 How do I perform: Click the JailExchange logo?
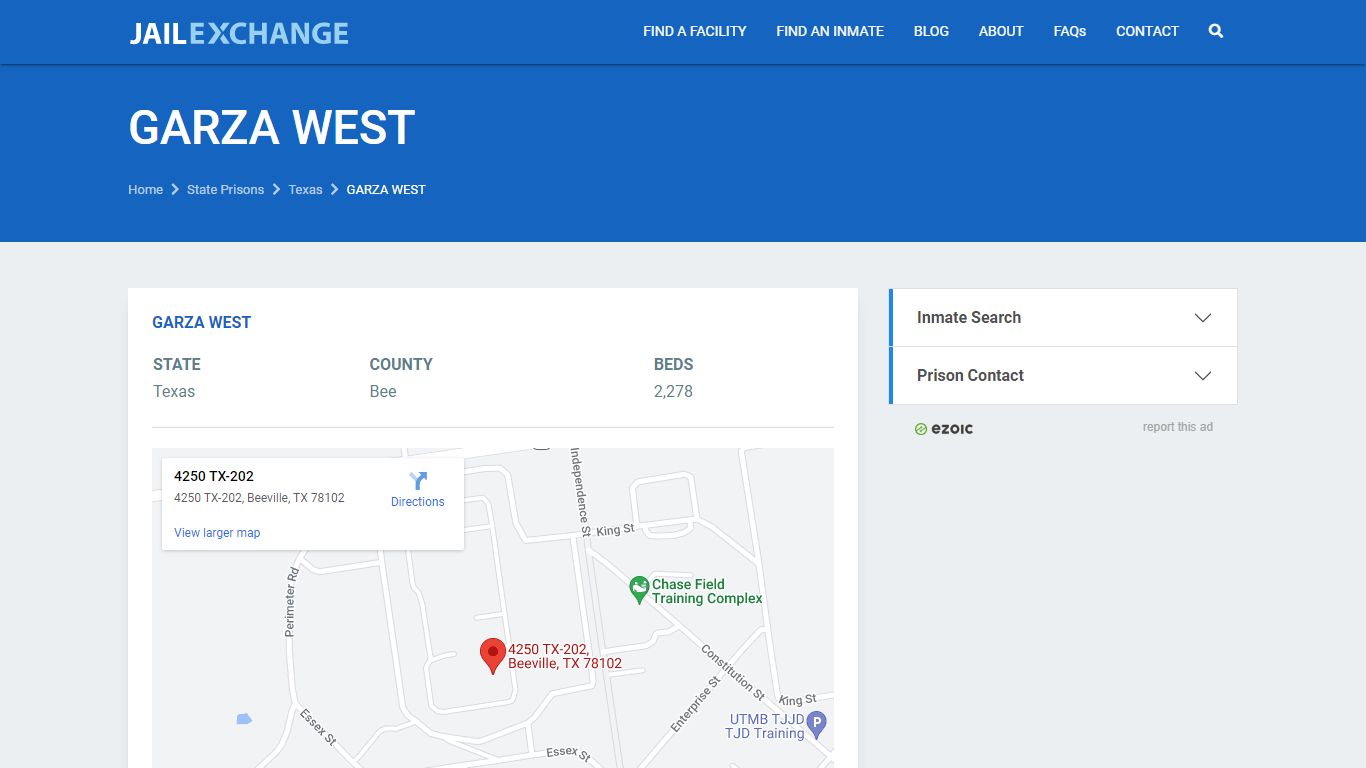tap(239, 33)
